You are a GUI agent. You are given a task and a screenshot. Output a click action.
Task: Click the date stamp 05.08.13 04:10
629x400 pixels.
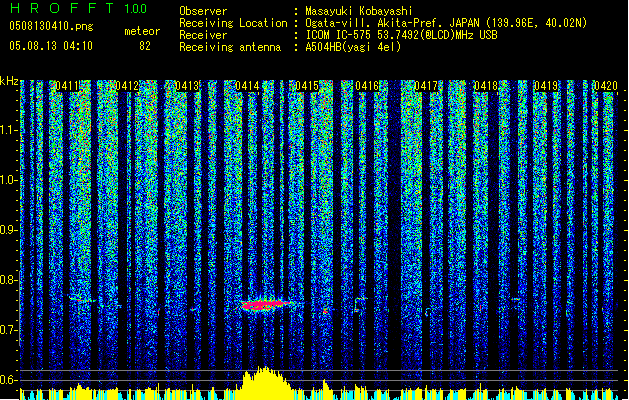[51, 46]
